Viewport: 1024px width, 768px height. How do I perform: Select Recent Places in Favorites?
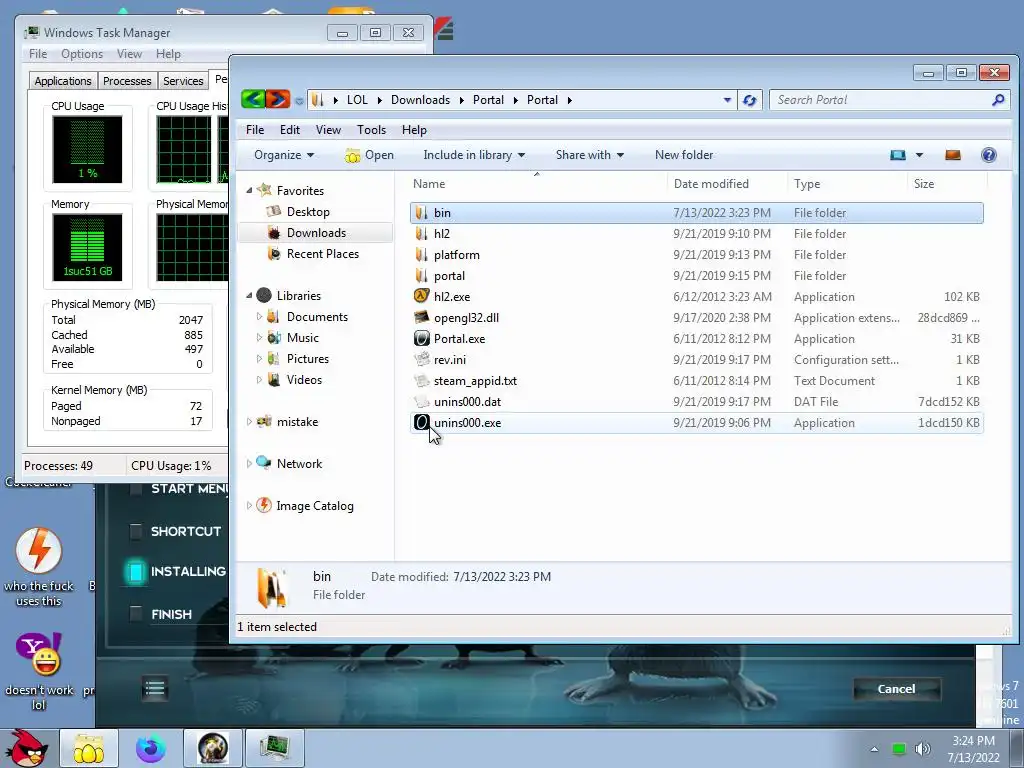point(322,253)
